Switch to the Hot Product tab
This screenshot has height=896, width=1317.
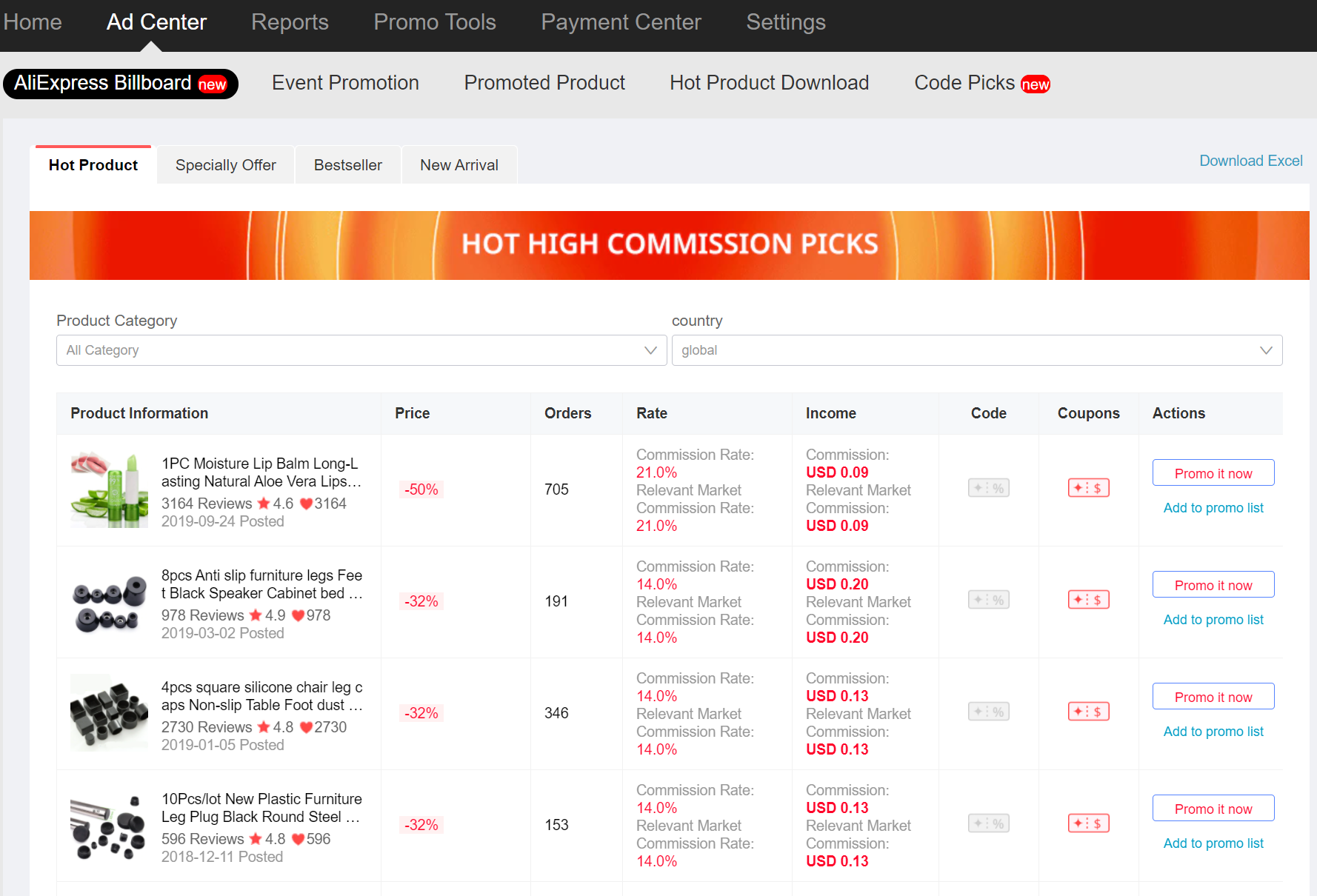[x=93, y=165]
